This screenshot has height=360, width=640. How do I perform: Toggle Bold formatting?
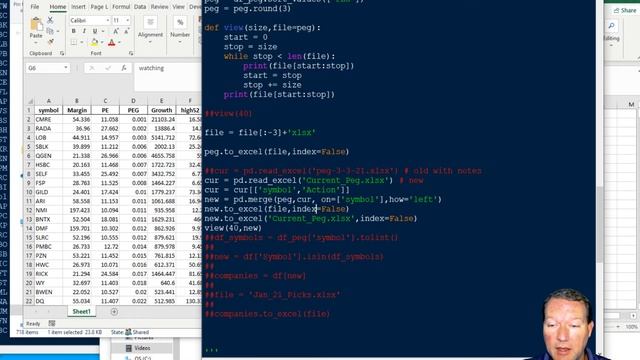[73, 31]
